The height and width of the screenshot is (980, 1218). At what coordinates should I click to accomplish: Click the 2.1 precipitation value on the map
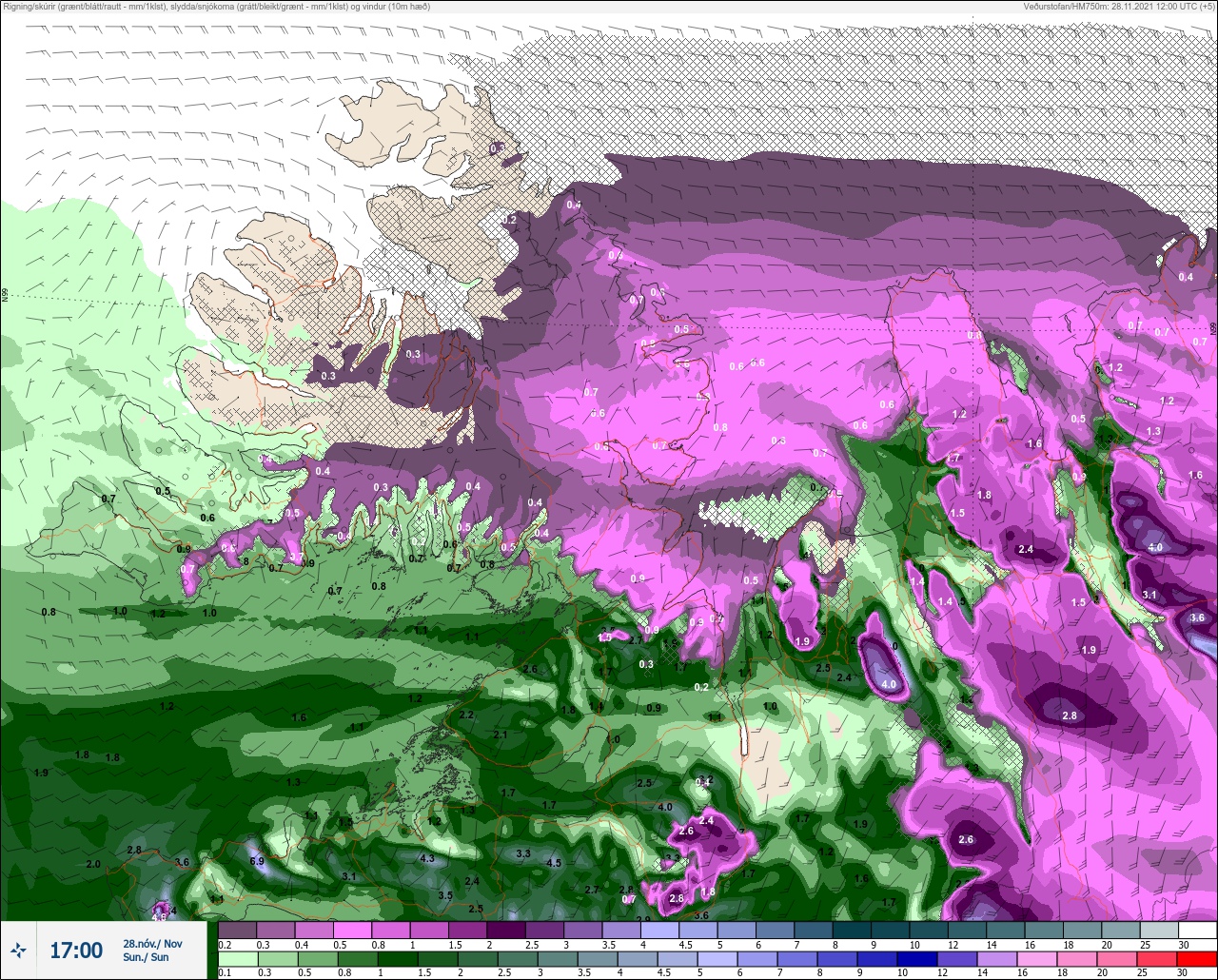[x=501, y=735]
